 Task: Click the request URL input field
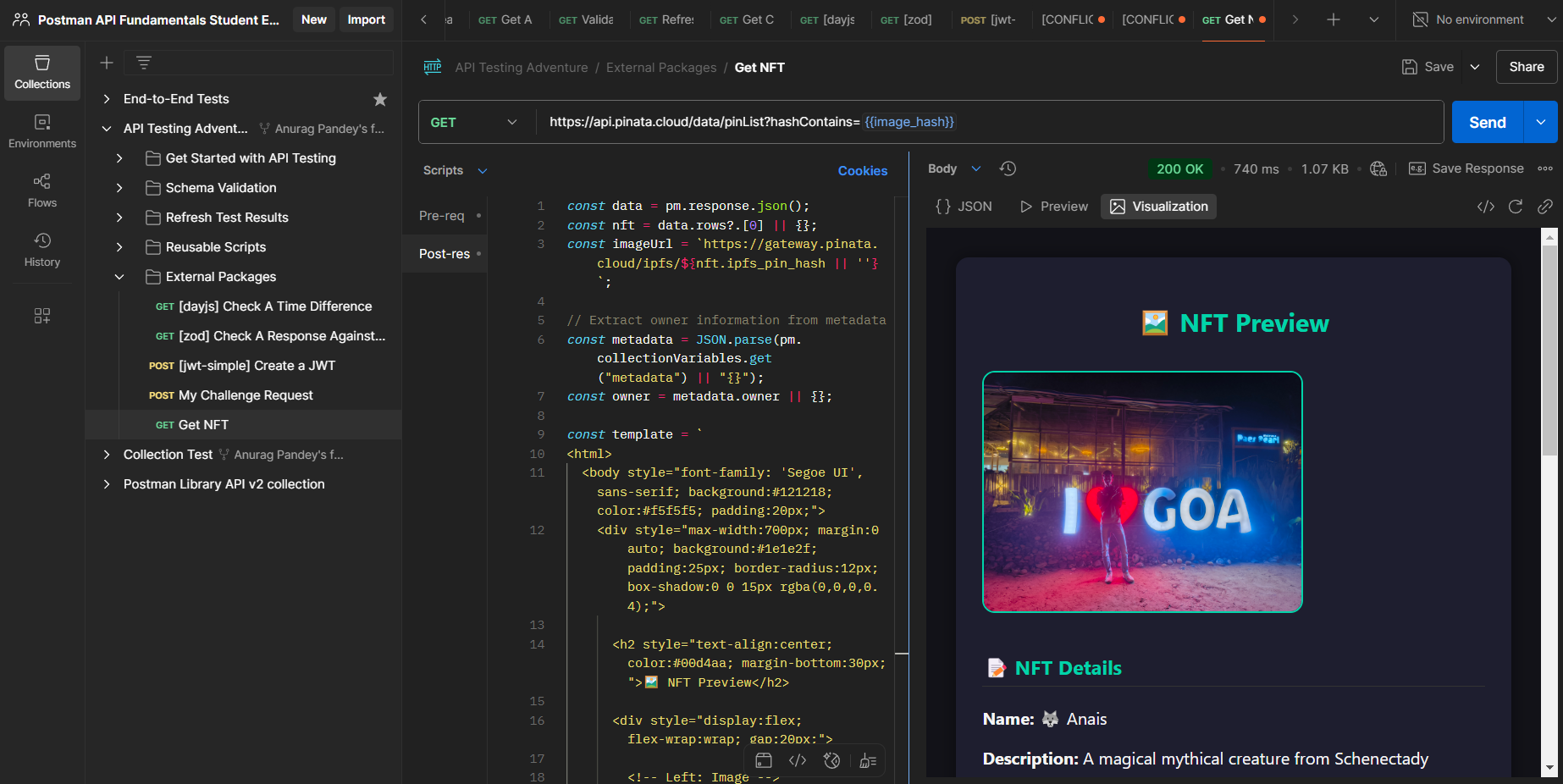tap(990, 122)
